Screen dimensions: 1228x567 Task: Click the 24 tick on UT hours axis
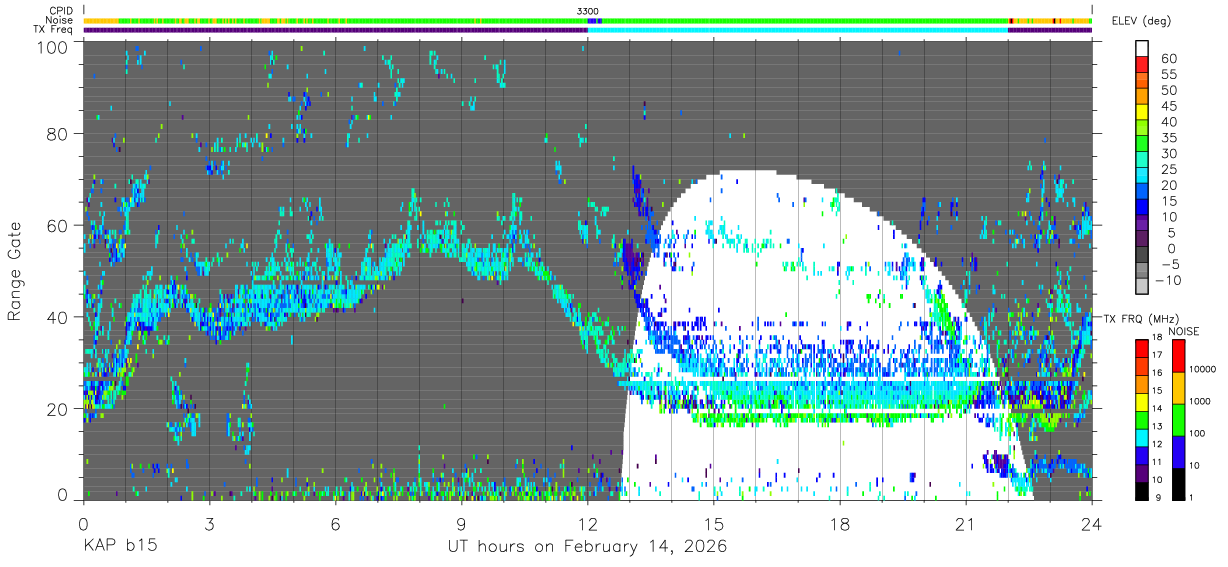(1092, 524)
